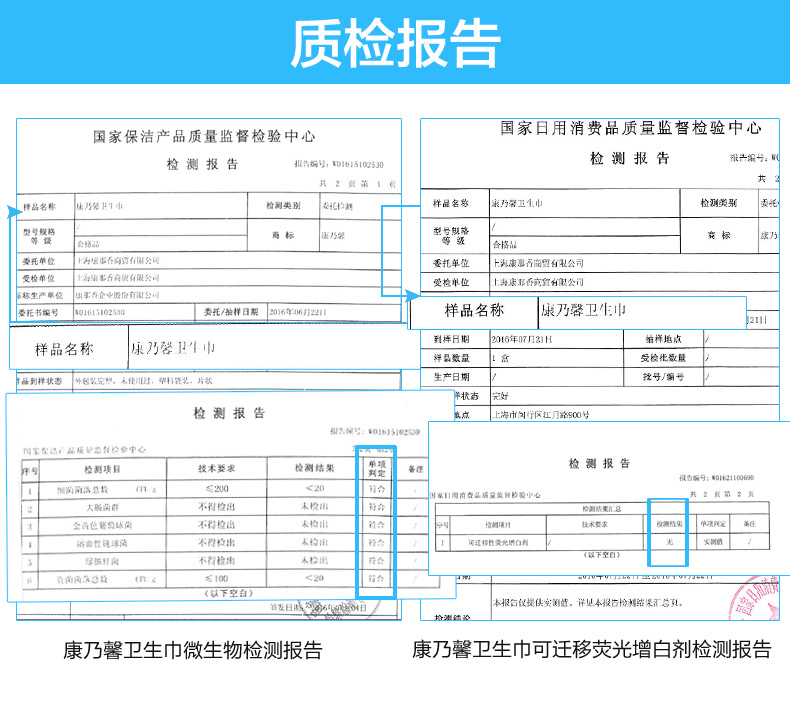Click '外包装完整' sample state description
Viewport: 790px width, 701px height.
[x=144, y=381]
